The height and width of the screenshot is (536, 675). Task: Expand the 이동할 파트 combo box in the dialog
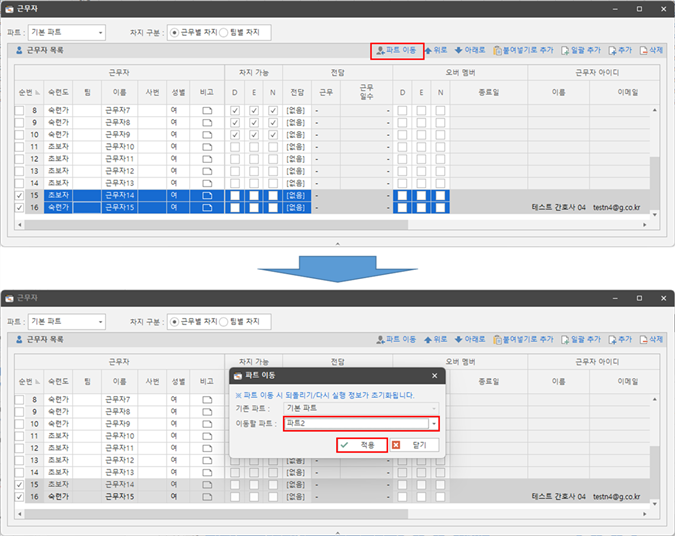434,424
